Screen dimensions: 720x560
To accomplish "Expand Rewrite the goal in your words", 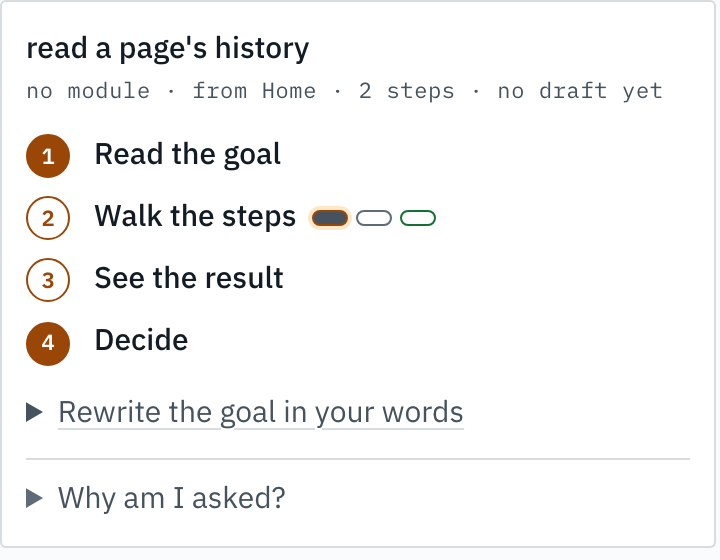I will pos(260,412).
